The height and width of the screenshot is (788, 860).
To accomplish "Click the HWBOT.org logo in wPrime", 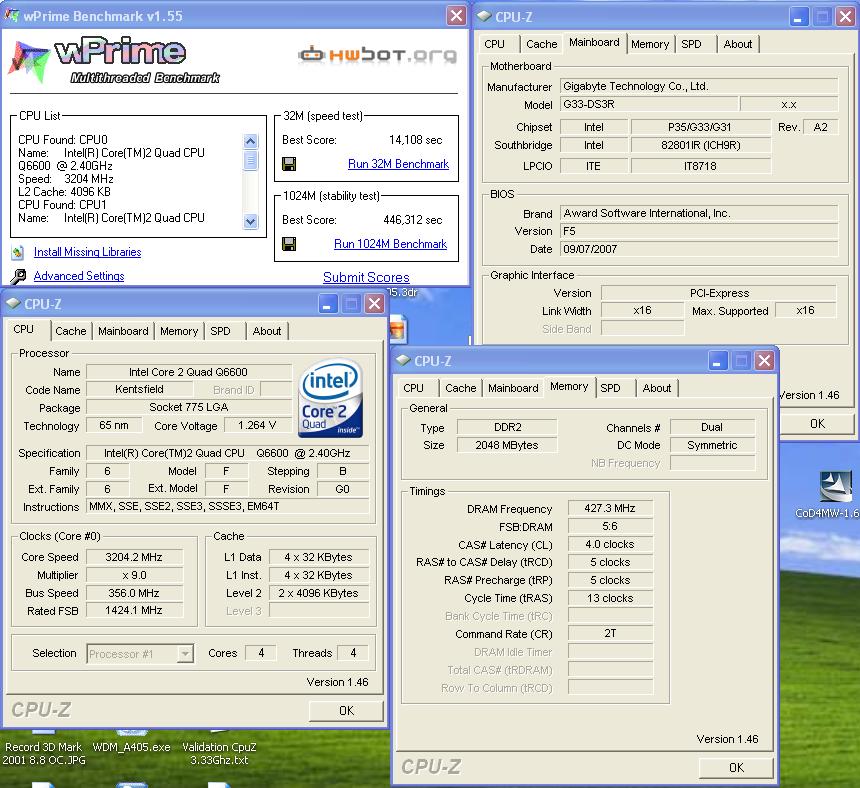I will (377, 55).
